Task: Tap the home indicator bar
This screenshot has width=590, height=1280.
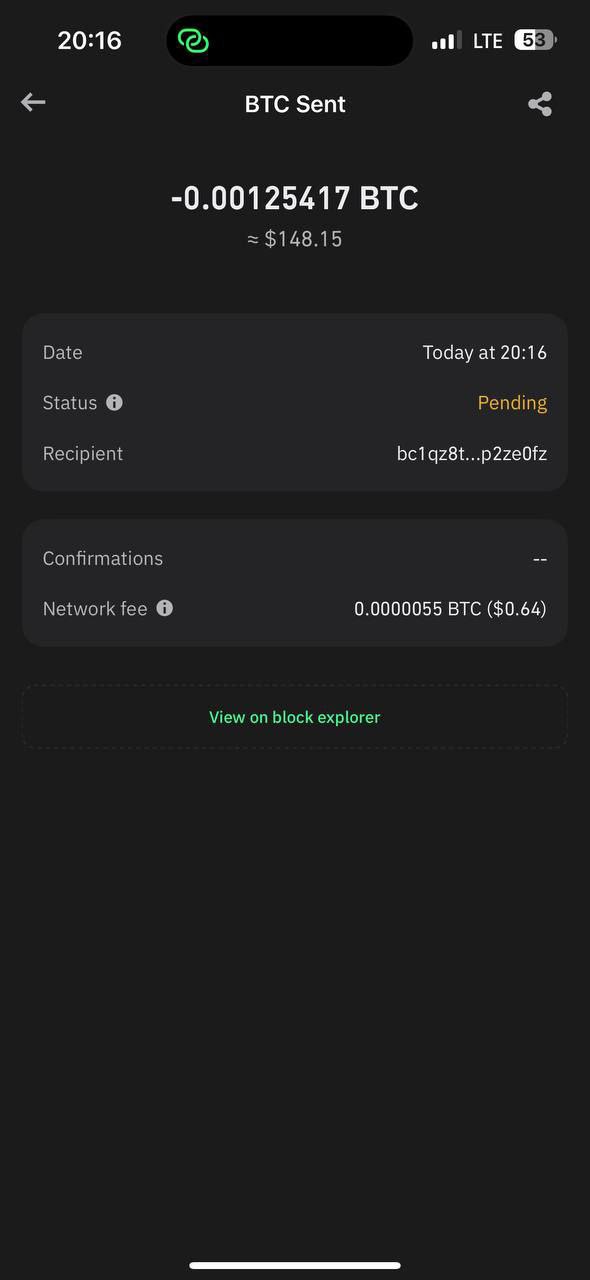Action: click(295, 1265)
